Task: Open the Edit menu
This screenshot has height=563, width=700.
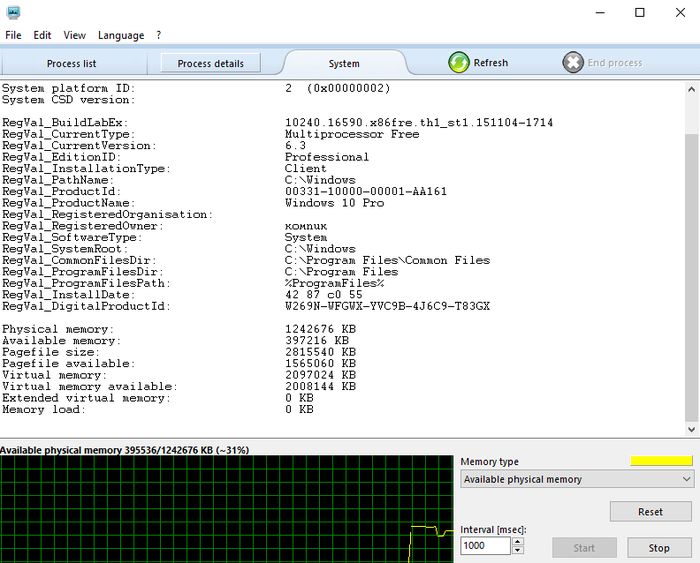Action: tap(42, 35)
